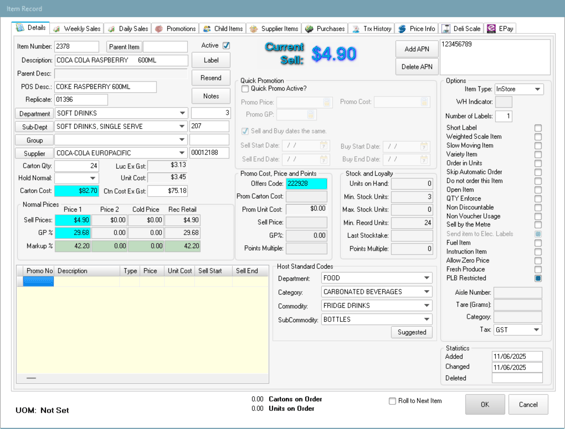Go to Promotions tab
This screenshot has width=565, height=429.
click(x=175, y=28)
